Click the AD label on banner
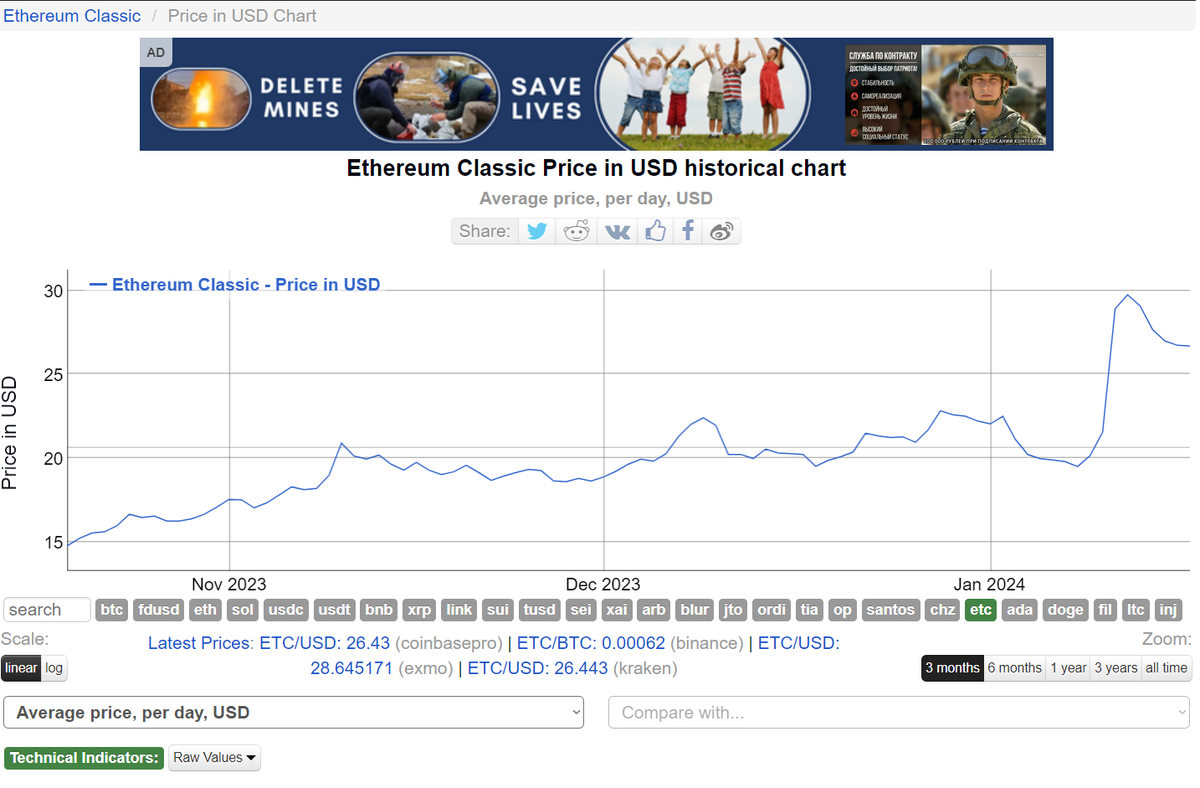This screenshot has width=1200, height=788. click(x=156, y=52)
